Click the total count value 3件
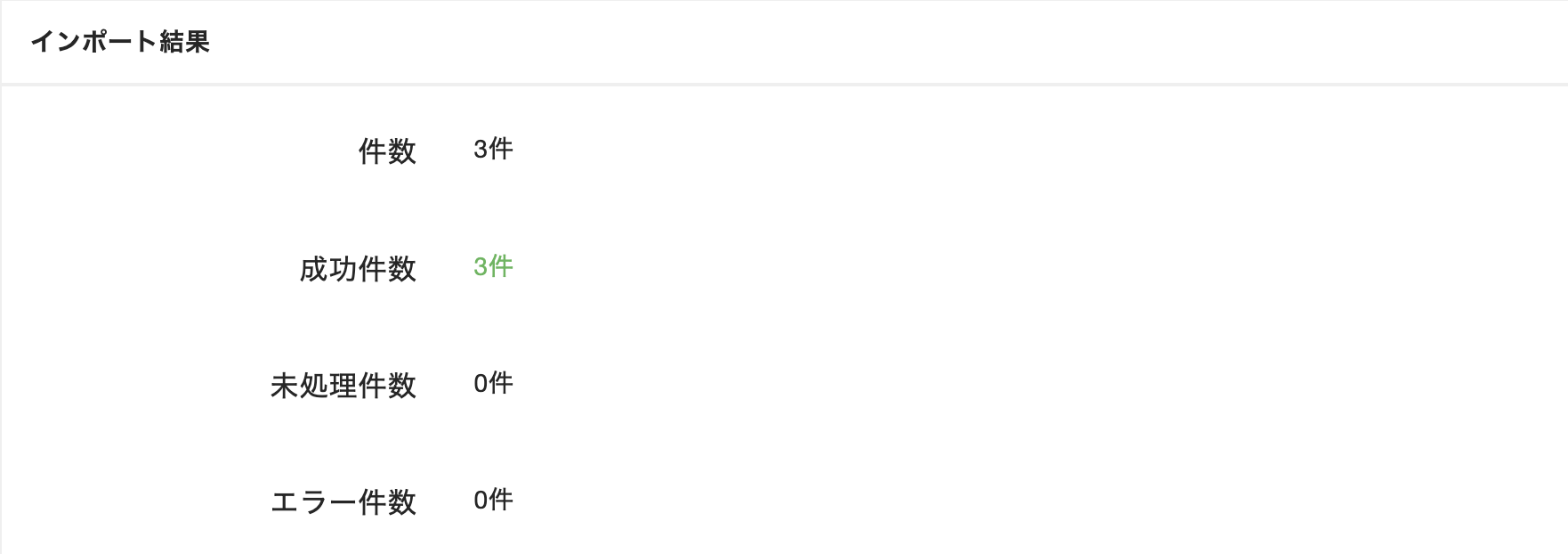 point(493,149)
